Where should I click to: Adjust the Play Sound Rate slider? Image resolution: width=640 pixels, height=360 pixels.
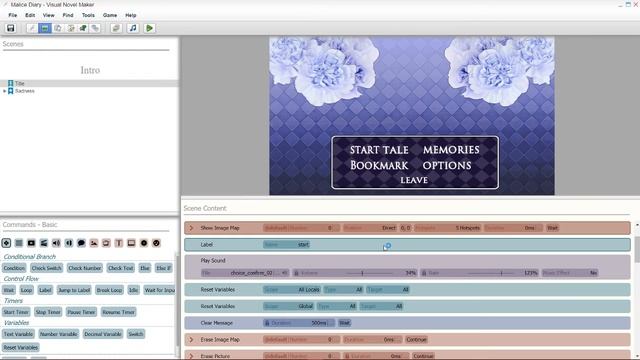tap(501, 273)
